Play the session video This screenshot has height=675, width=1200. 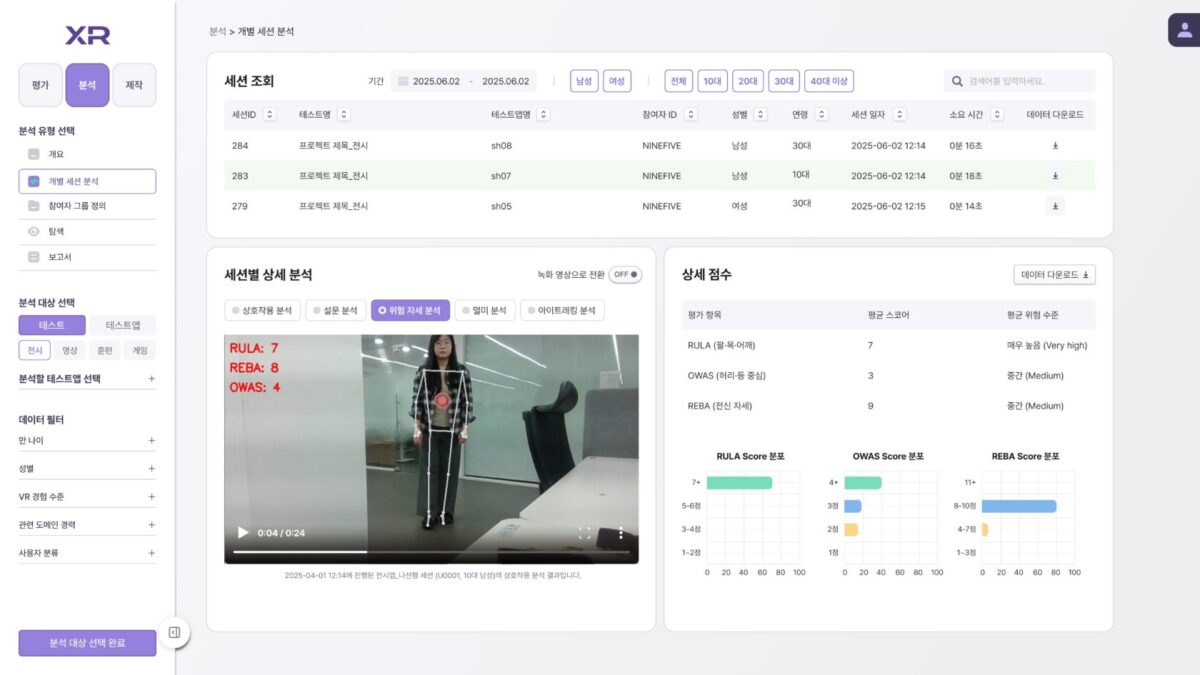(x=242, y=533)
